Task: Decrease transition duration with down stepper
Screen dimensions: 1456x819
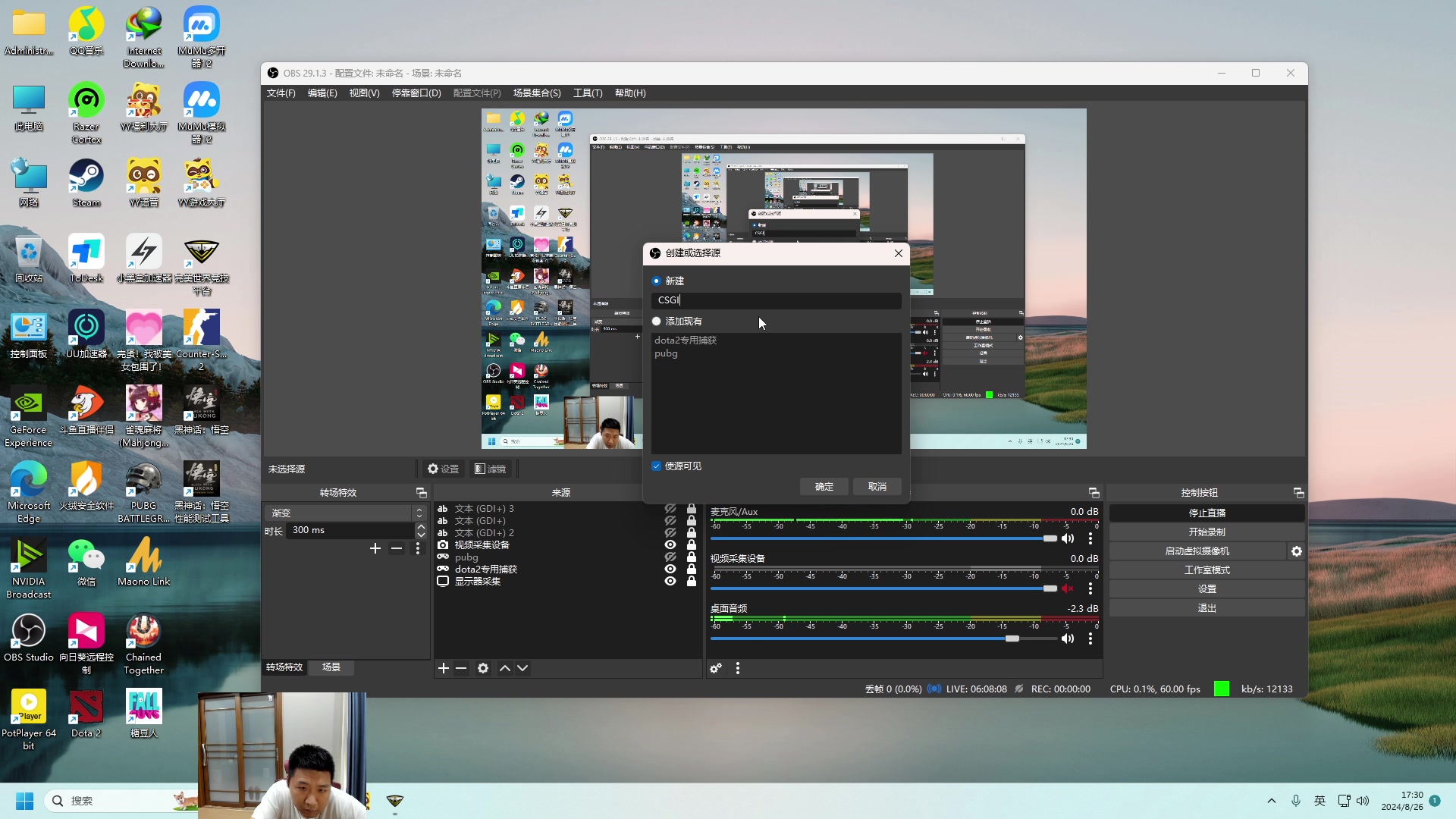Action: pyautogui.click(x=421, y=535)
